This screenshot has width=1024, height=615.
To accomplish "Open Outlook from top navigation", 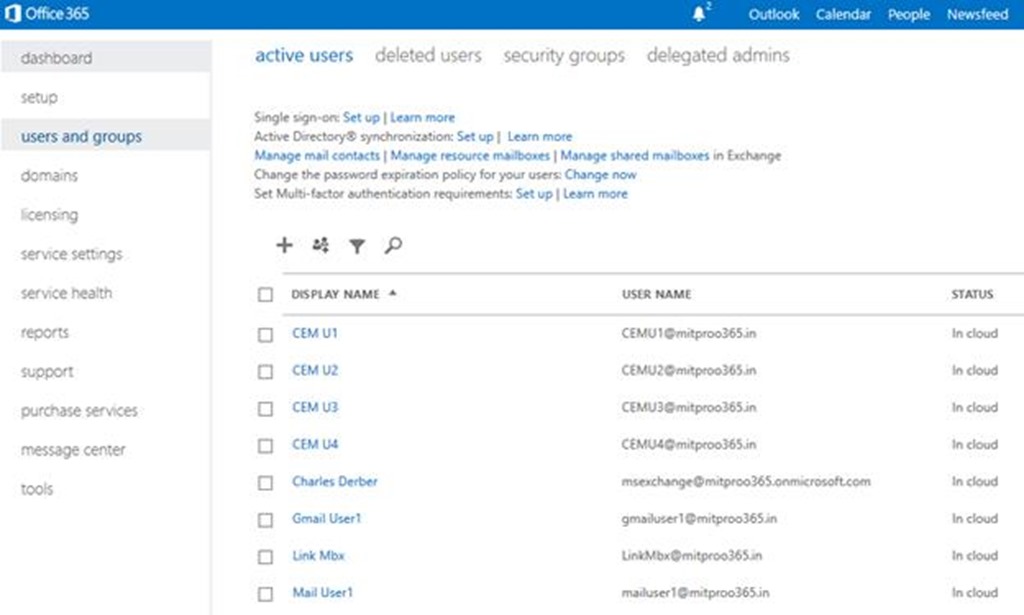I will 774,14.
